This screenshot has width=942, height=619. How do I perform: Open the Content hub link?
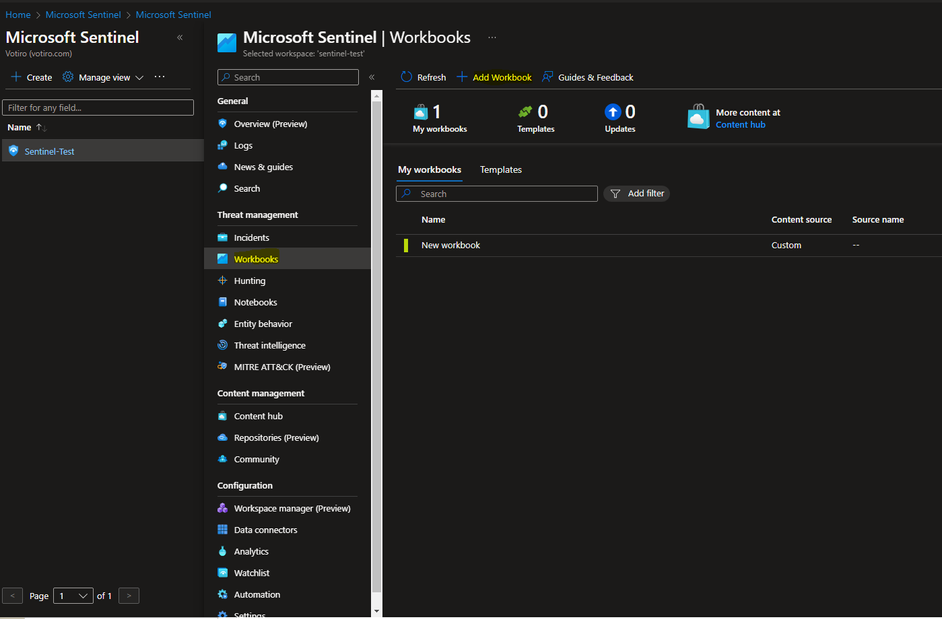click(x=740, y=125)
